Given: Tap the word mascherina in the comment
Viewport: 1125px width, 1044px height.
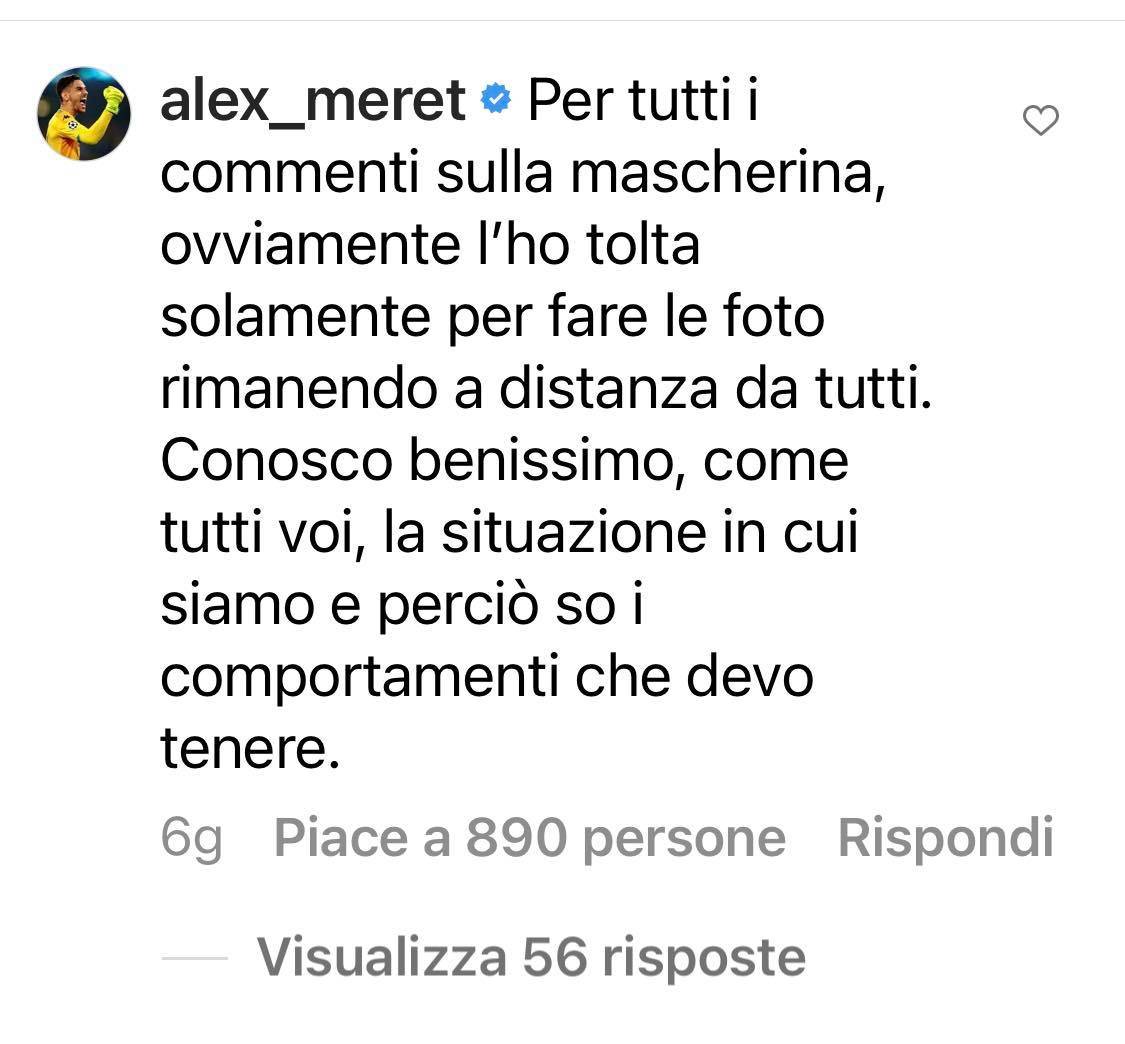Looking at the screenshot, I should pyautogui.click(x=728, y=173).
